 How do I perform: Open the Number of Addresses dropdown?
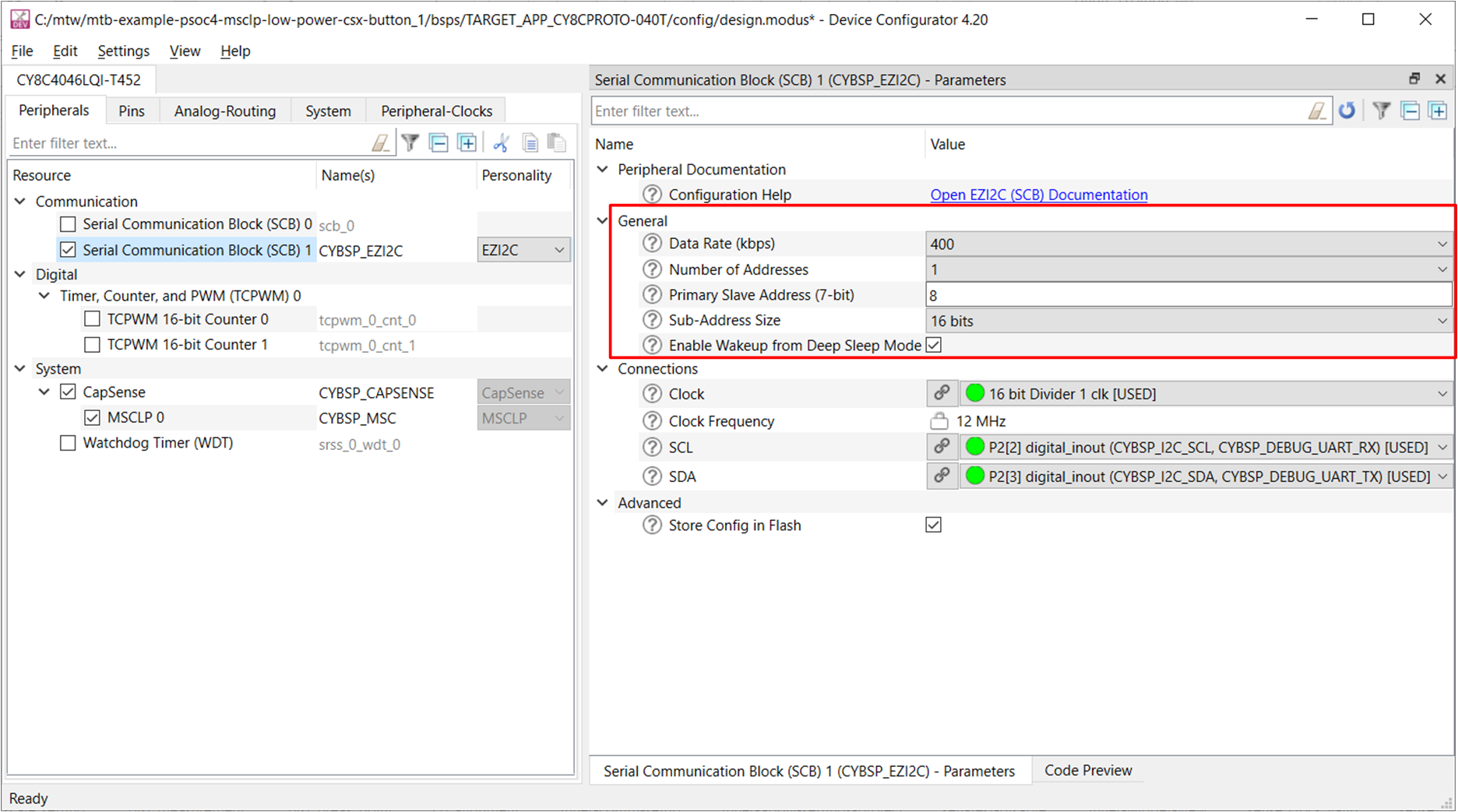[x=1189, y=269]
